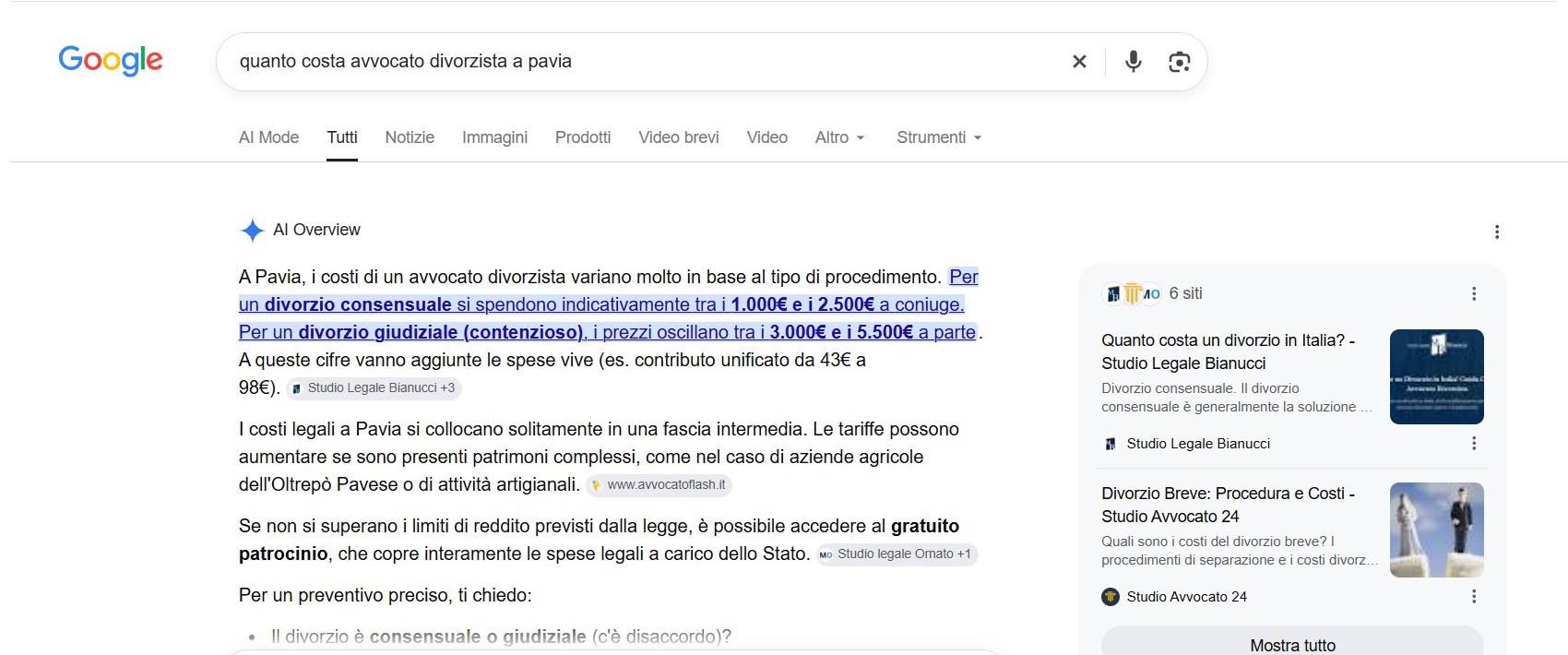Open the Video brevi tab
This screenshot has width=1568, height=655.
pyautogui.click(x=679, y=137)
